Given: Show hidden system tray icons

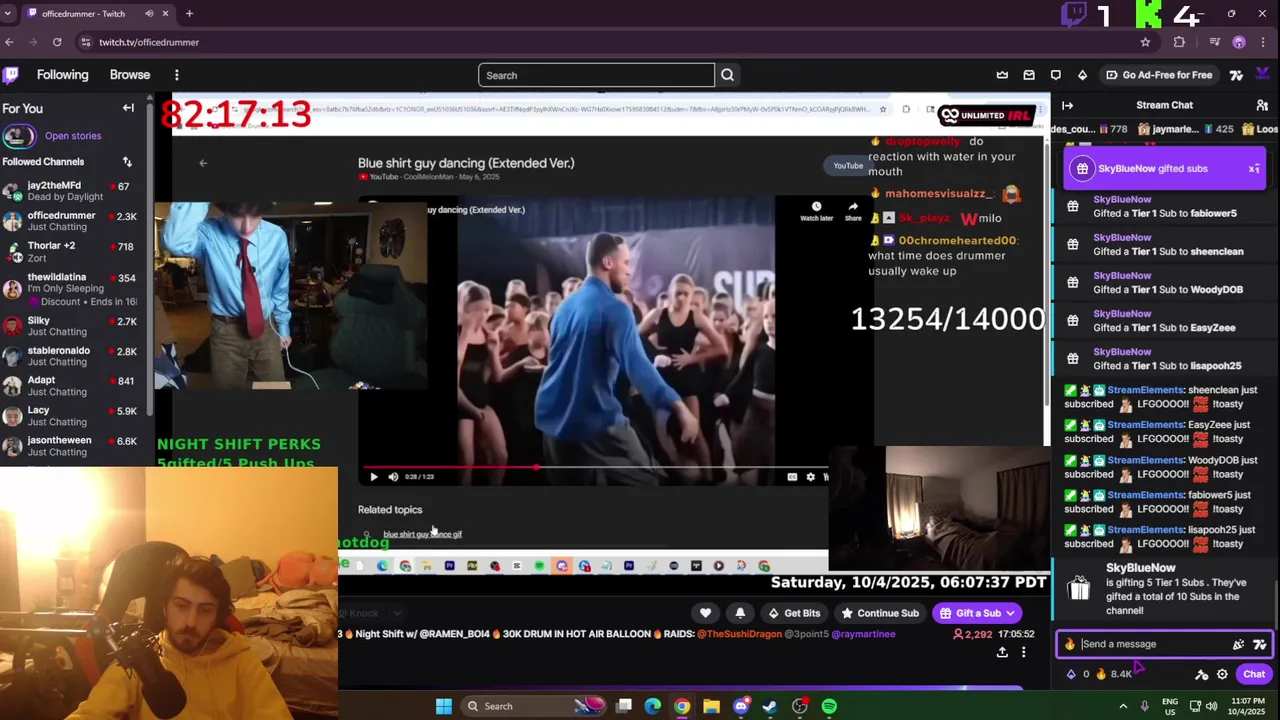Looking at the screenshot, I should click(1123, 706).
